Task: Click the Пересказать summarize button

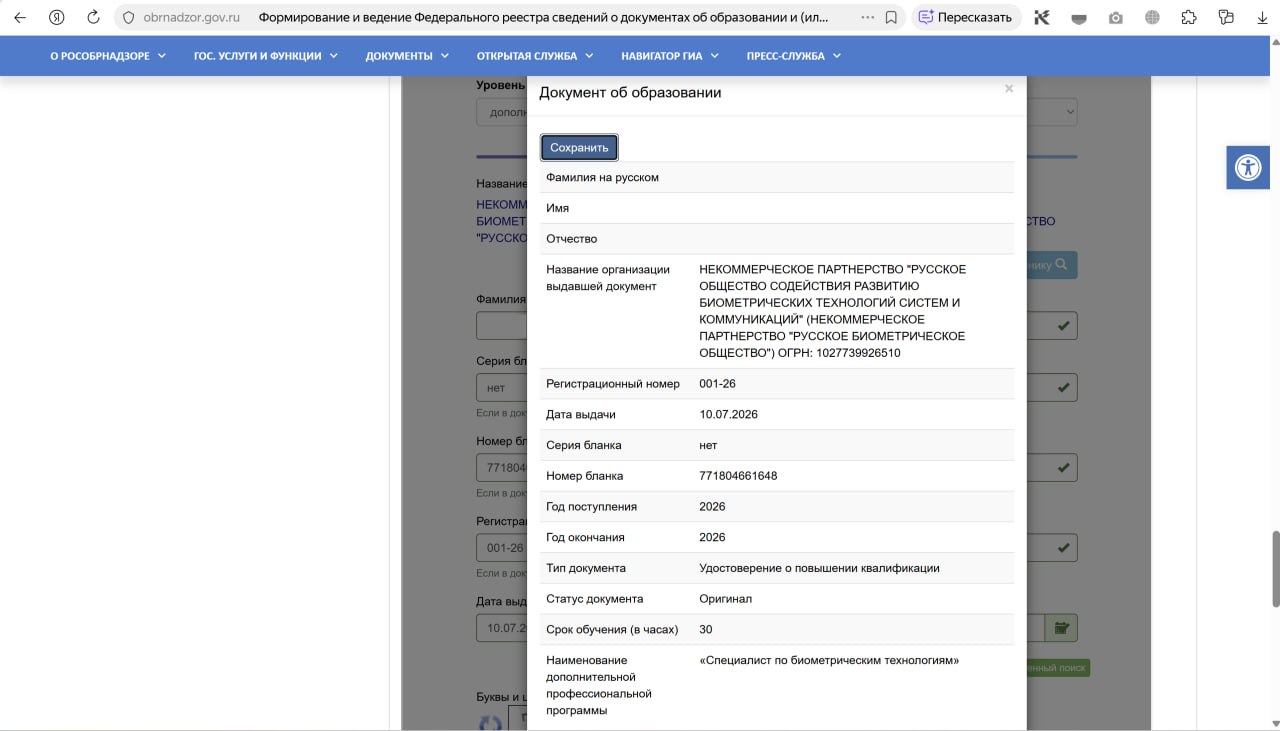Action: (x=966, y=17)
